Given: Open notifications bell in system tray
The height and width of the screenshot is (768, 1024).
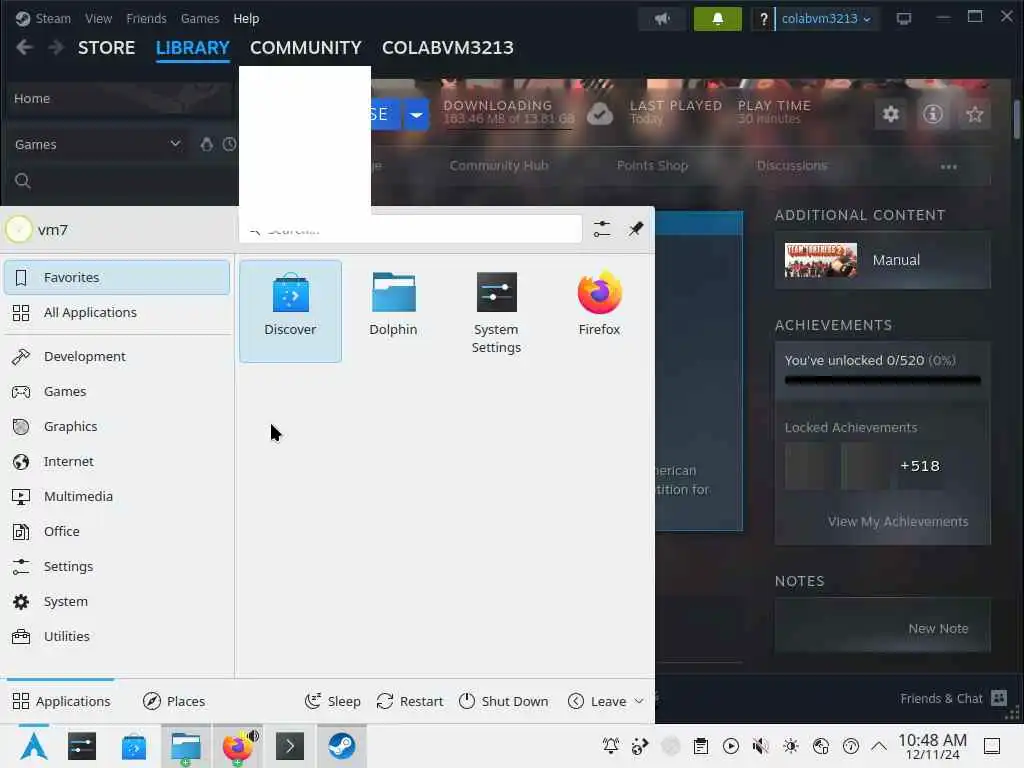Looking at the screenshot, I should click(x=611, y=746).
